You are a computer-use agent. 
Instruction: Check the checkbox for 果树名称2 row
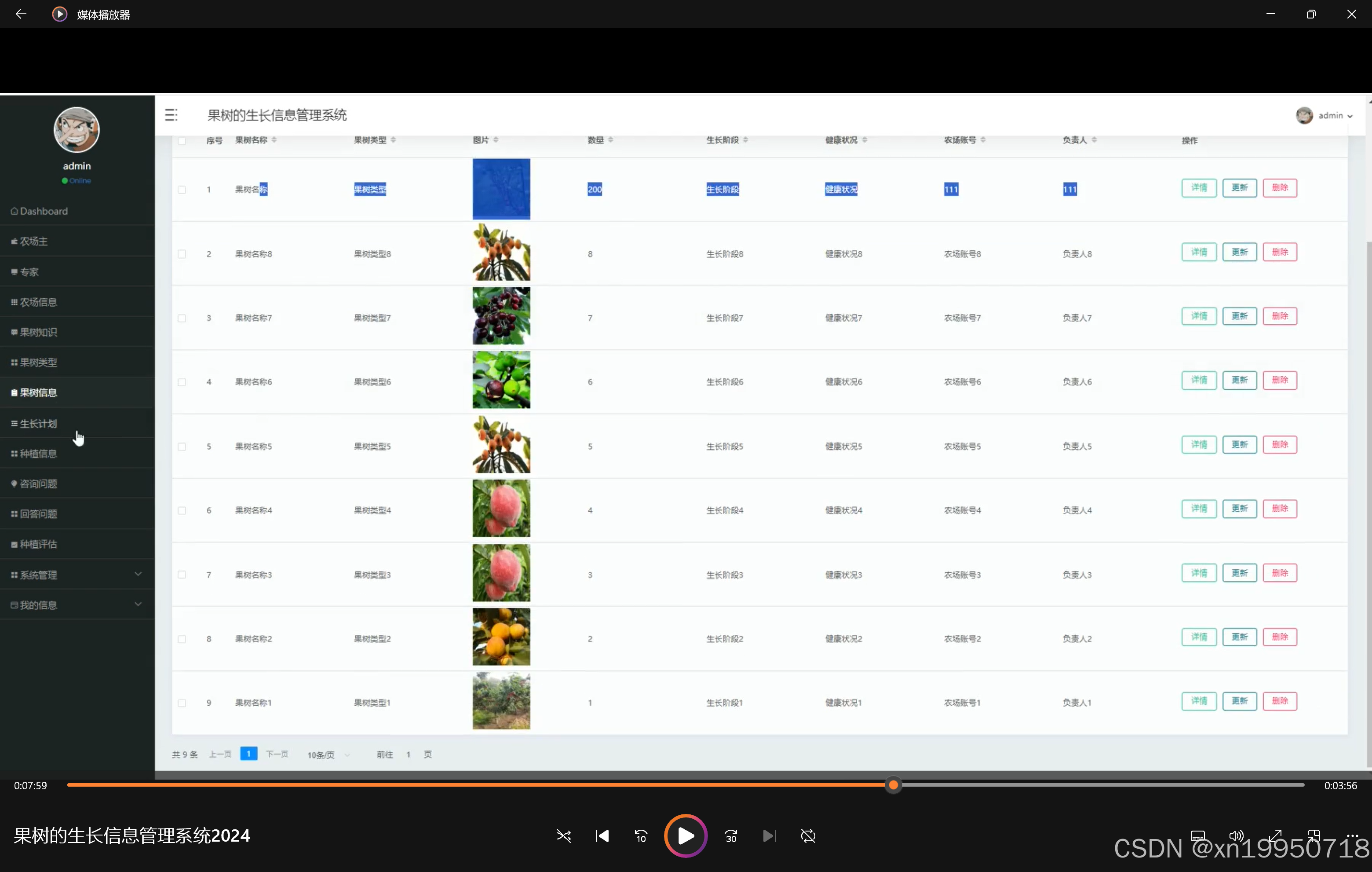[182, 639]
